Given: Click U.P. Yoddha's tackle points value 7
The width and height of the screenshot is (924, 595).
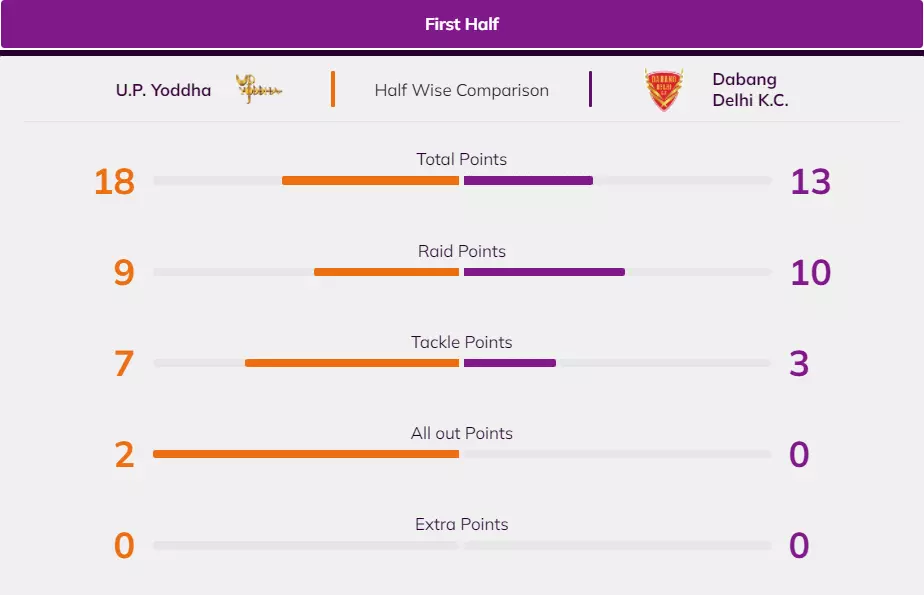Looking at the screenshot, I should point(124,364).
